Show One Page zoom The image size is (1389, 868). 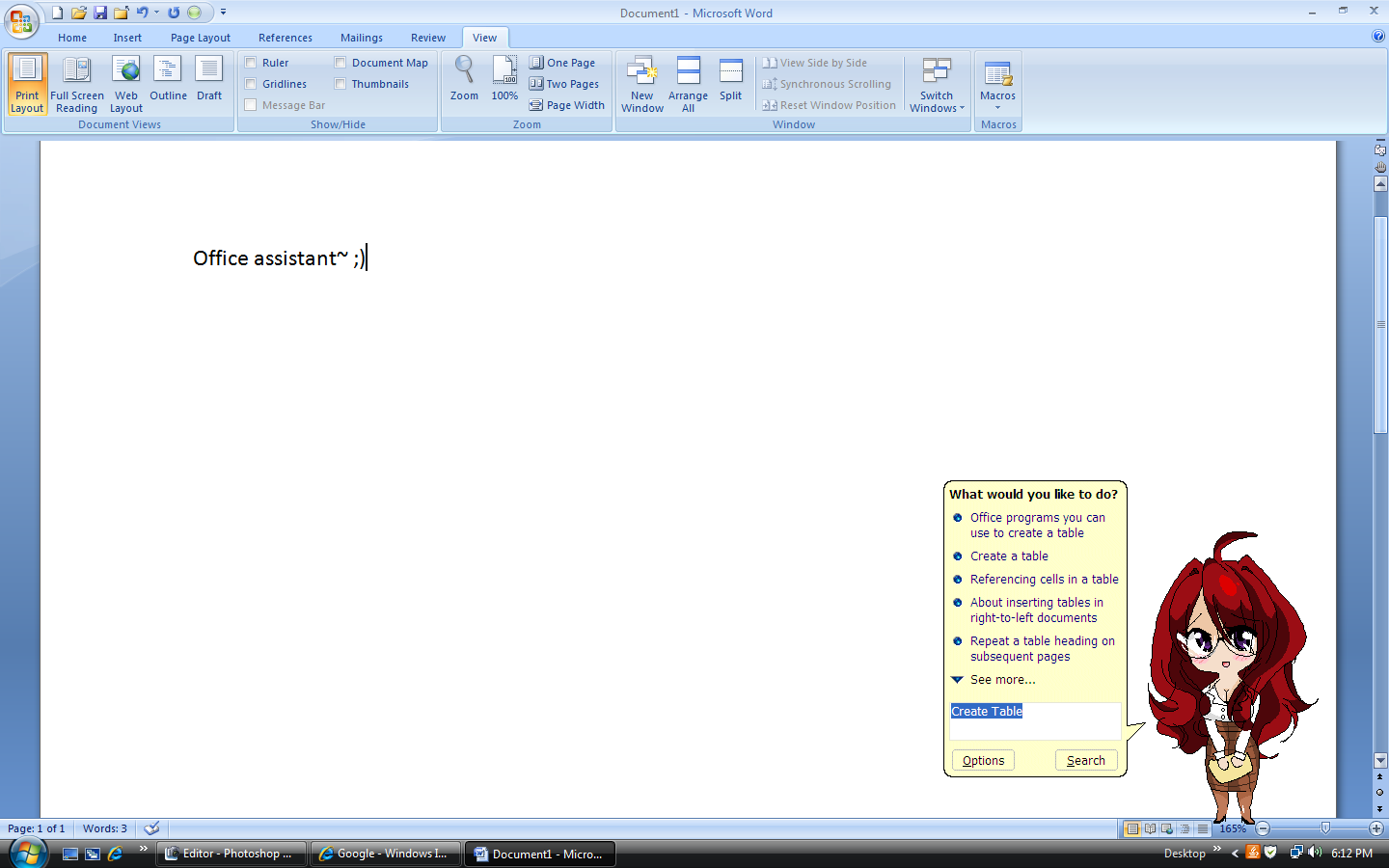click(562, 63)
